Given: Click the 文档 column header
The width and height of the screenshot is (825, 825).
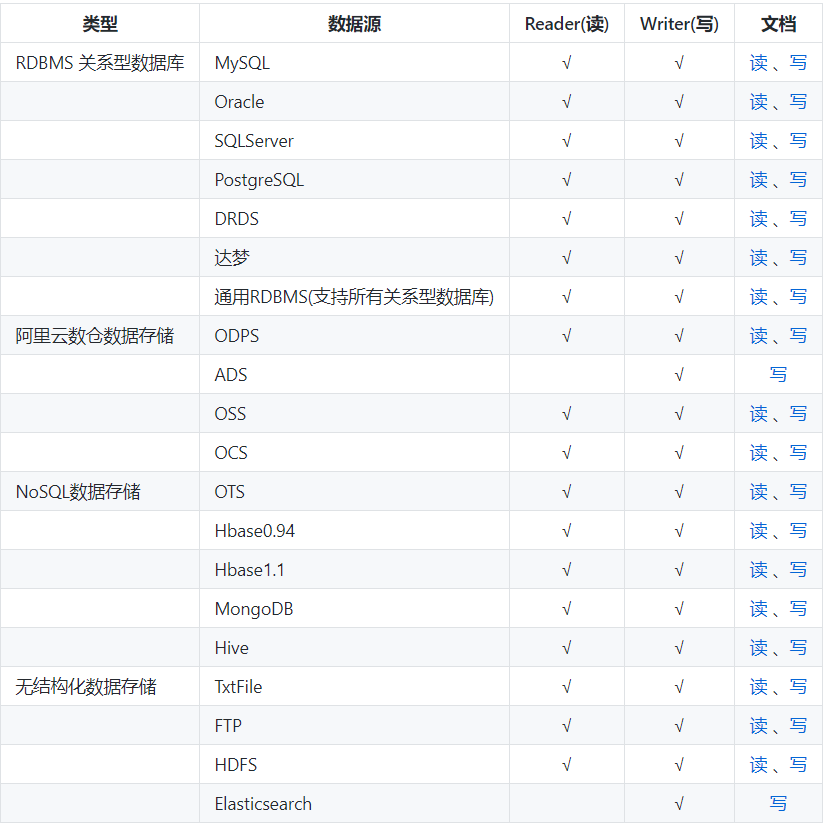Looking at the screenshot, I should (x=778, y=24).
